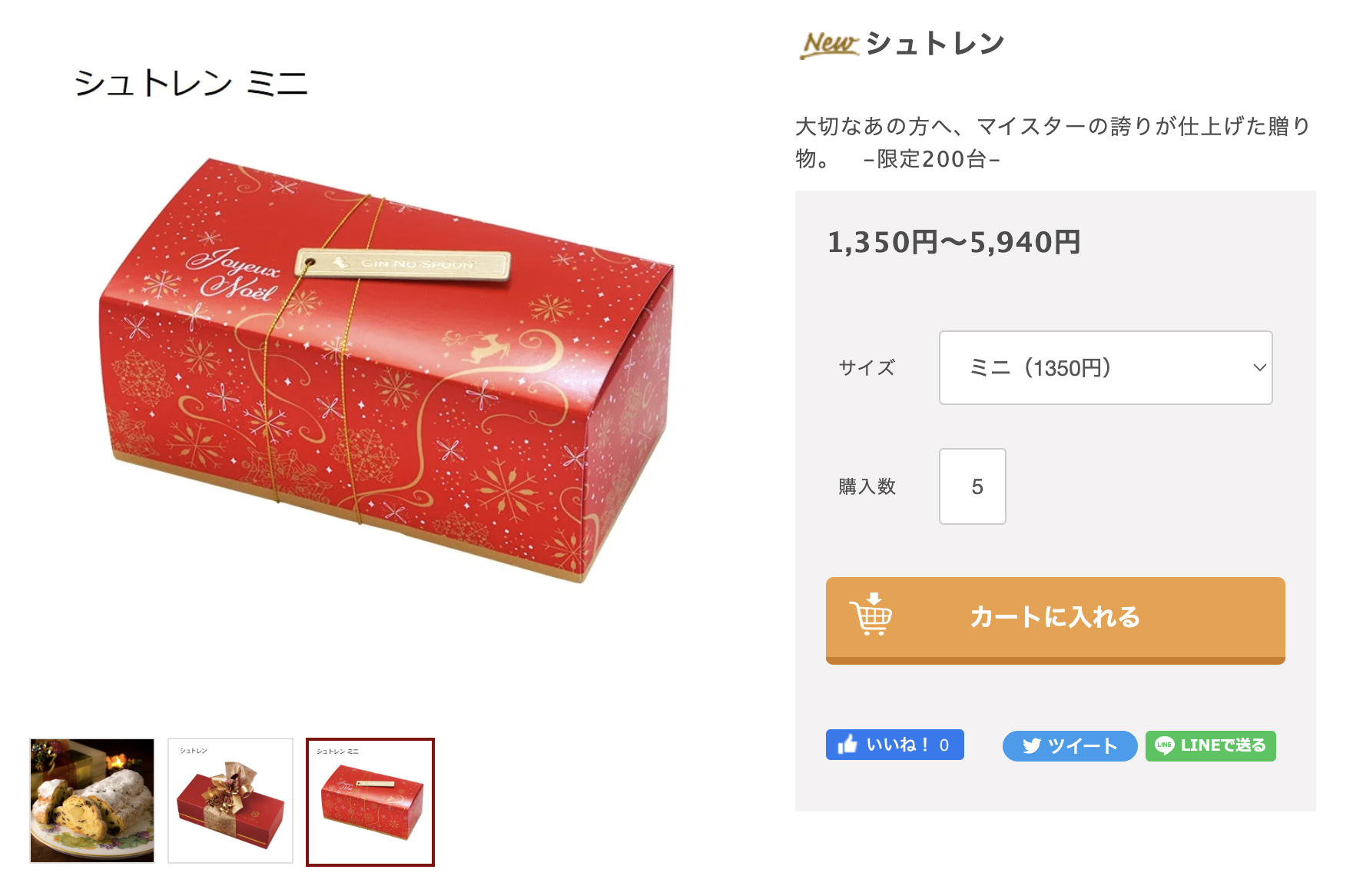Click the large red gift box image
1363x896 pixels.
tap(386, 369)
